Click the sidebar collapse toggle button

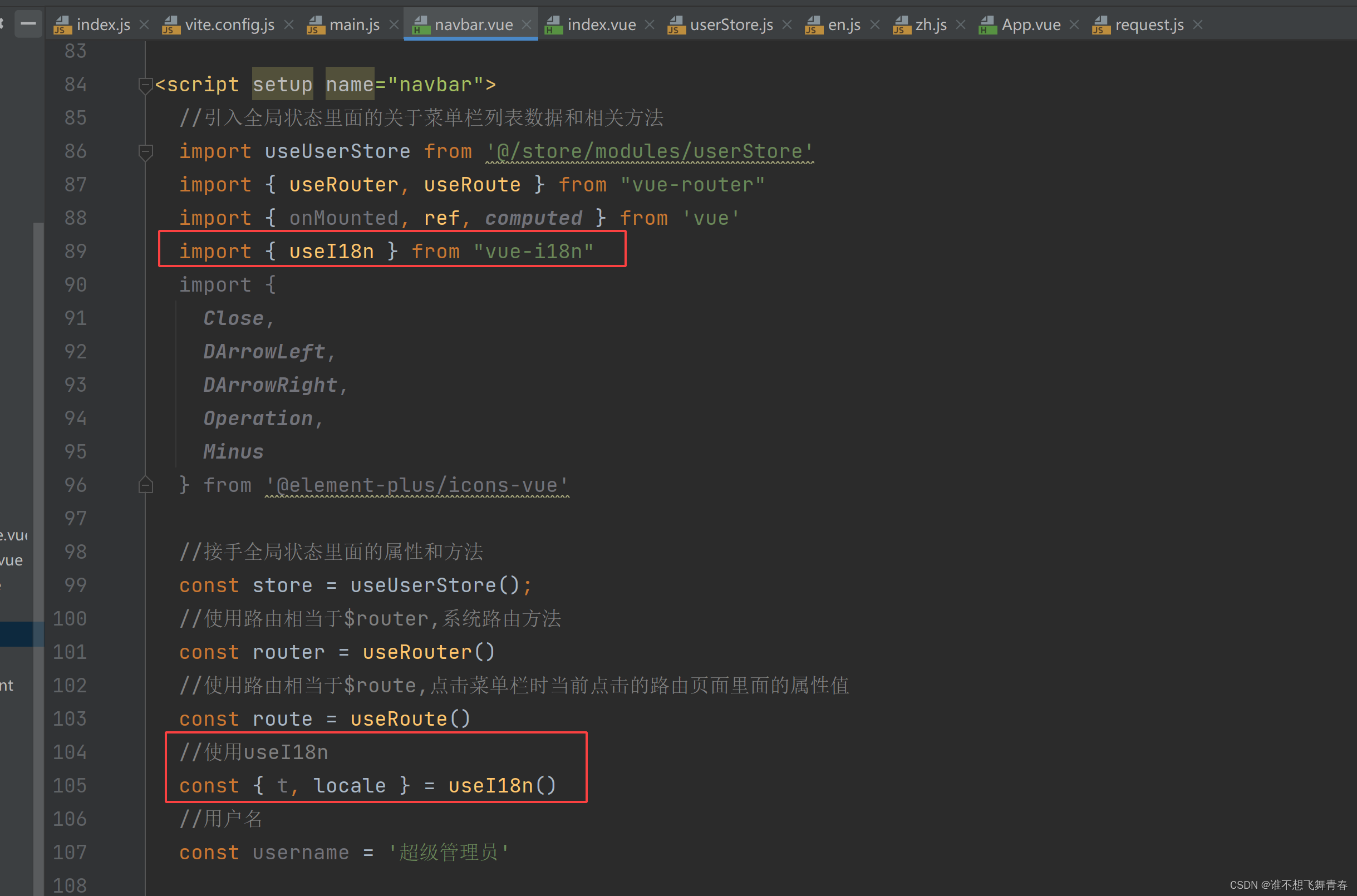[x=30, y=22]
